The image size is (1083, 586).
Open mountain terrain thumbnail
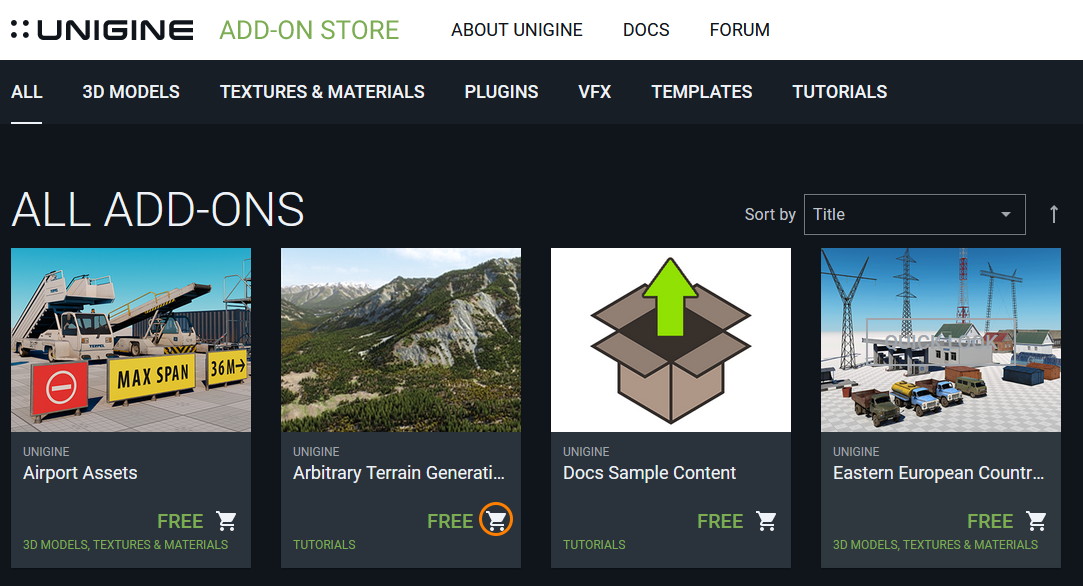click(401, 340)
